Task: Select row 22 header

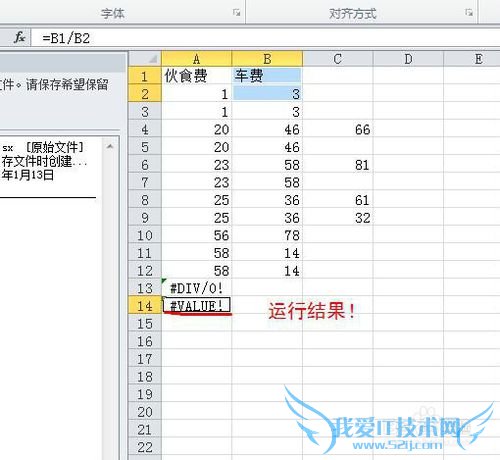Action: click(145, 447)
